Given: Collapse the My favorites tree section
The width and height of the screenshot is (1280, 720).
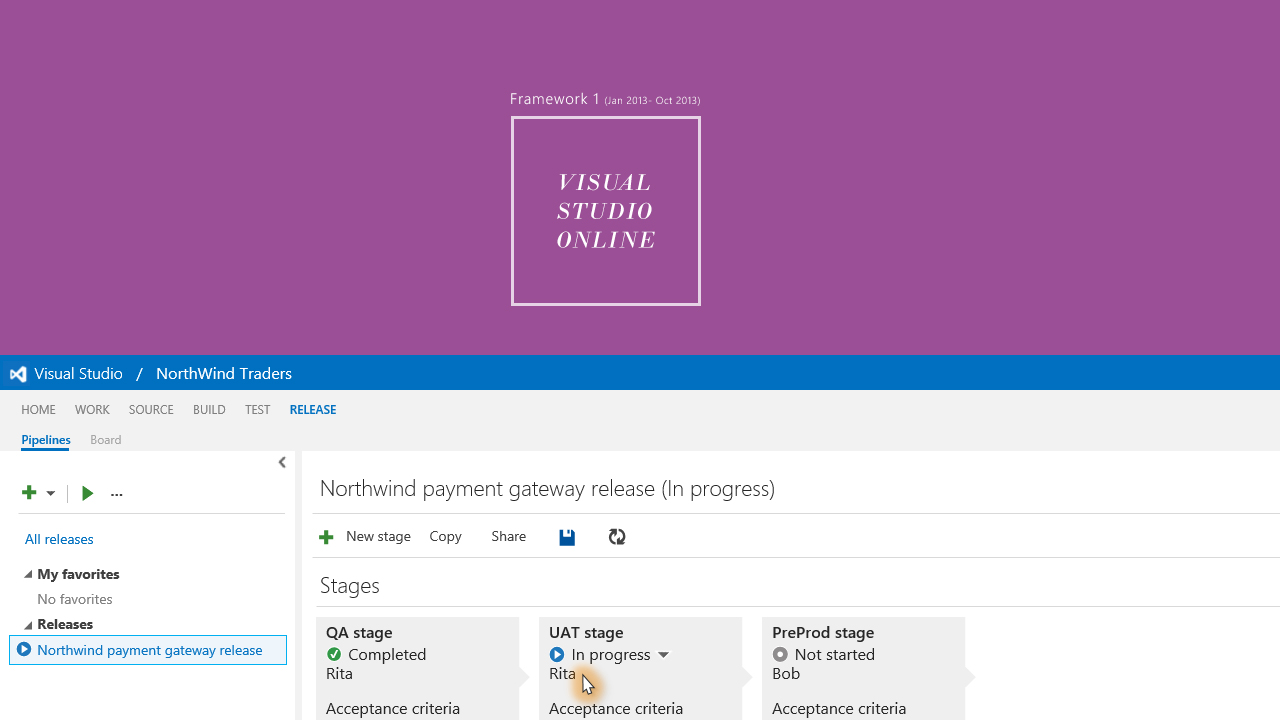Looking at the screenshot, I should [28, 574].
